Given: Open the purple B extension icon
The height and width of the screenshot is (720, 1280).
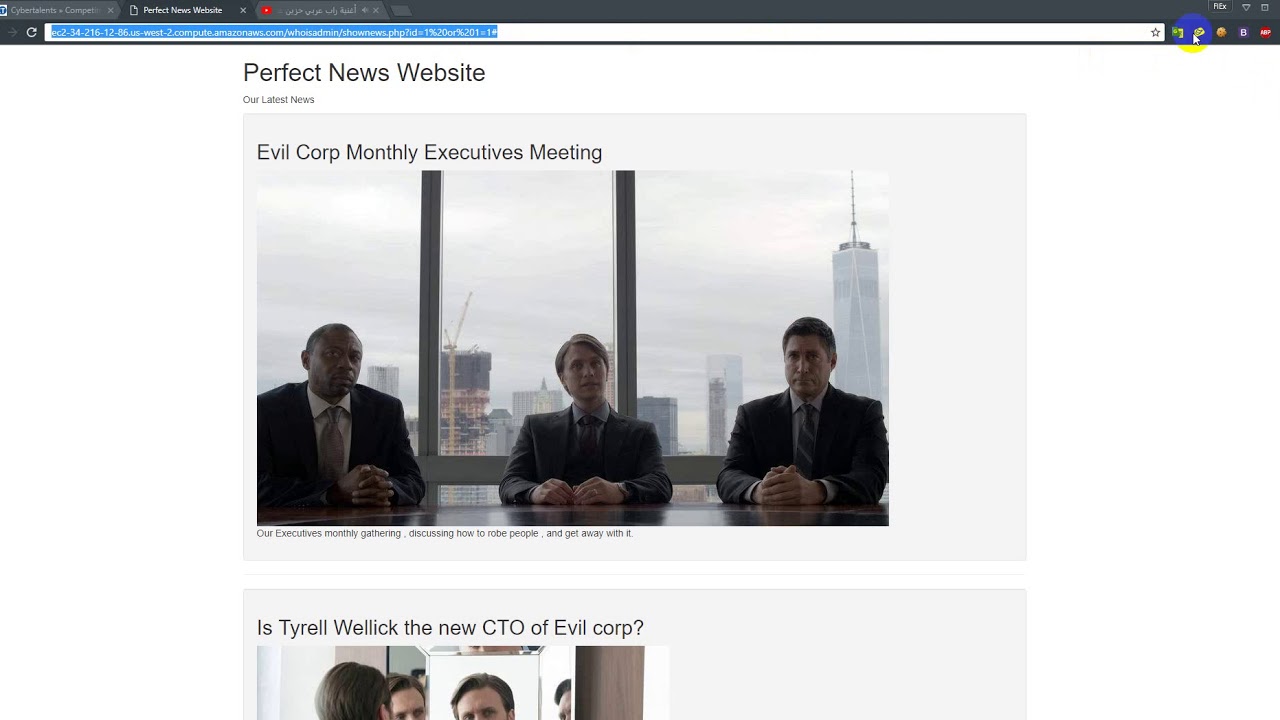Looking at the screenshot, I should pos(1243,32).
